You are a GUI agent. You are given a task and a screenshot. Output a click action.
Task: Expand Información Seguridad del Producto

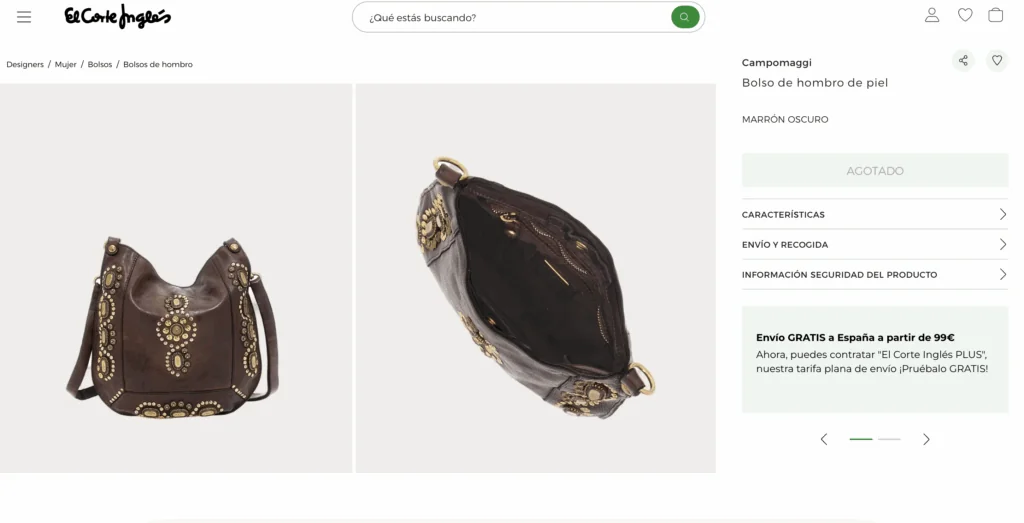click(x=874, y=275)
